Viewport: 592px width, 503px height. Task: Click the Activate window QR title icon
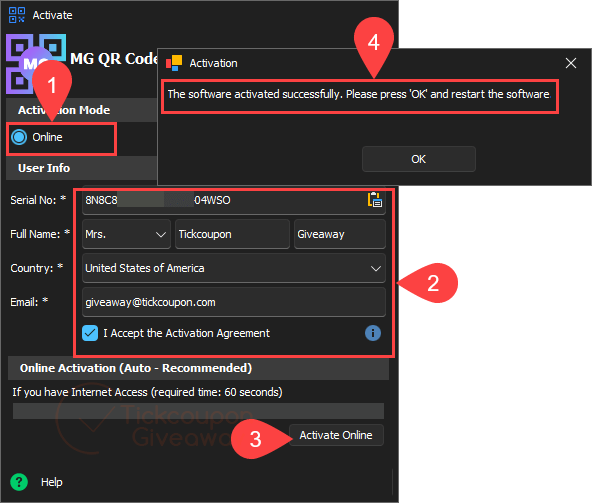coord(17,15)
